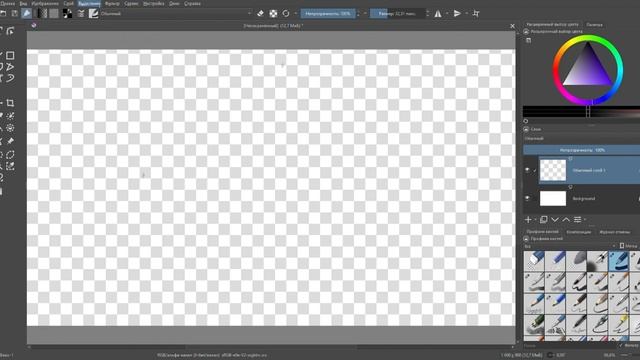Screen dimensions: 640x360
Task: Click the transparent paint layer thumbnail
Action: 553,170
